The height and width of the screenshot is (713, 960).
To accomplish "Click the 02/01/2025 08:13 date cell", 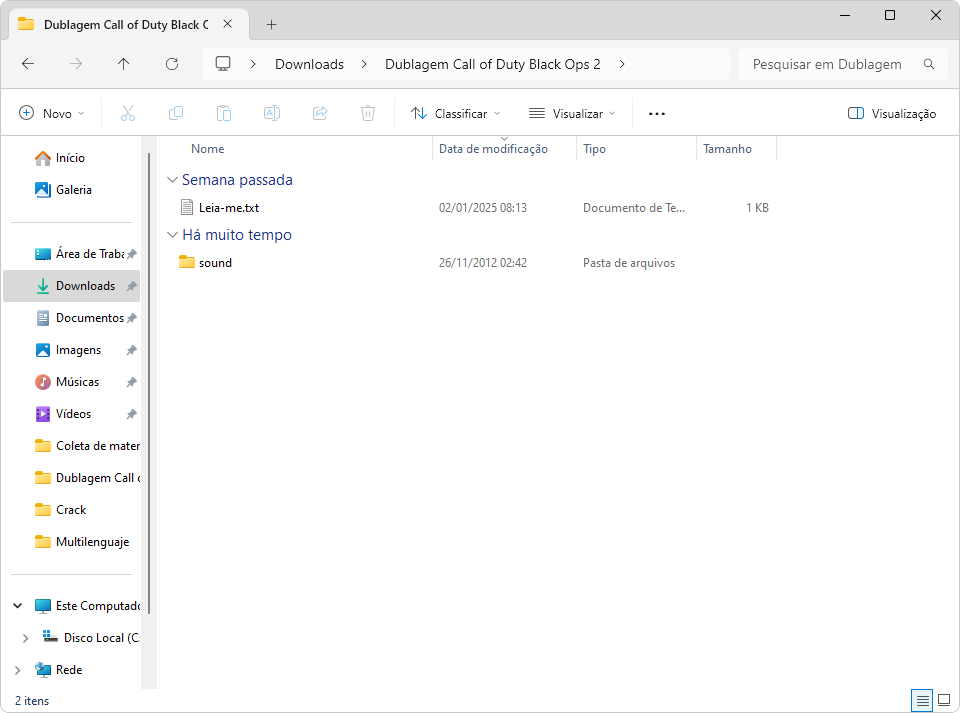I will (x=482, y=208).
